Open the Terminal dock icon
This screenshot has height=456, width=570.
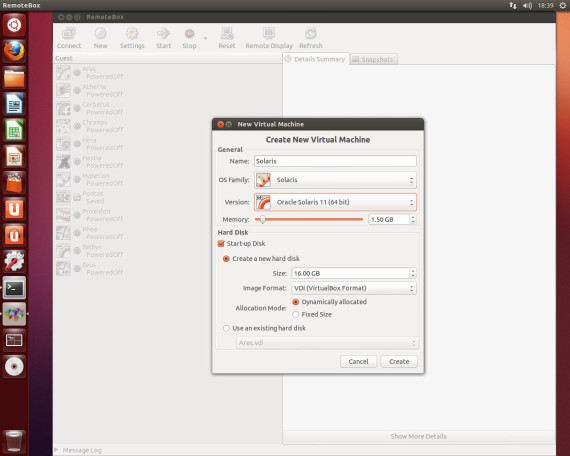(14, 288)
